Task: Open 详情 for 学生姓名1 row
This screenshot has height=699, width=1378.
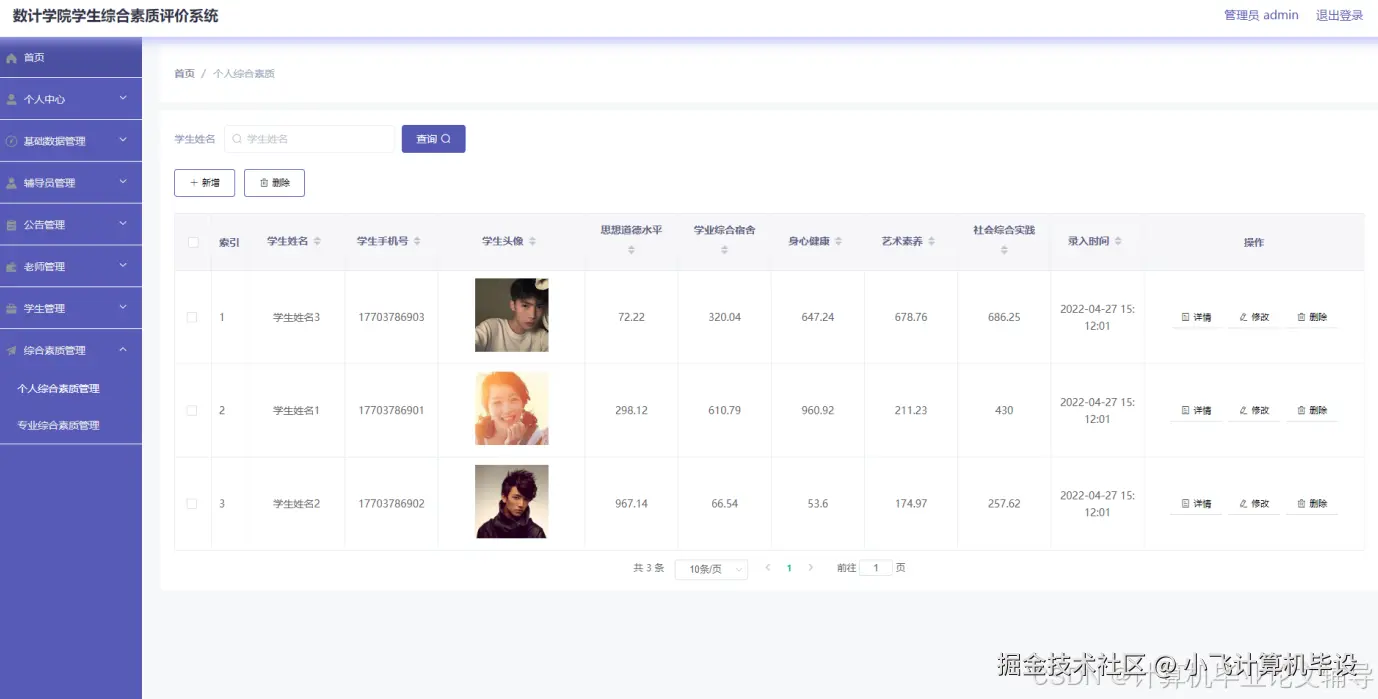Action: pyautogui.click(x=1196, y=410)
